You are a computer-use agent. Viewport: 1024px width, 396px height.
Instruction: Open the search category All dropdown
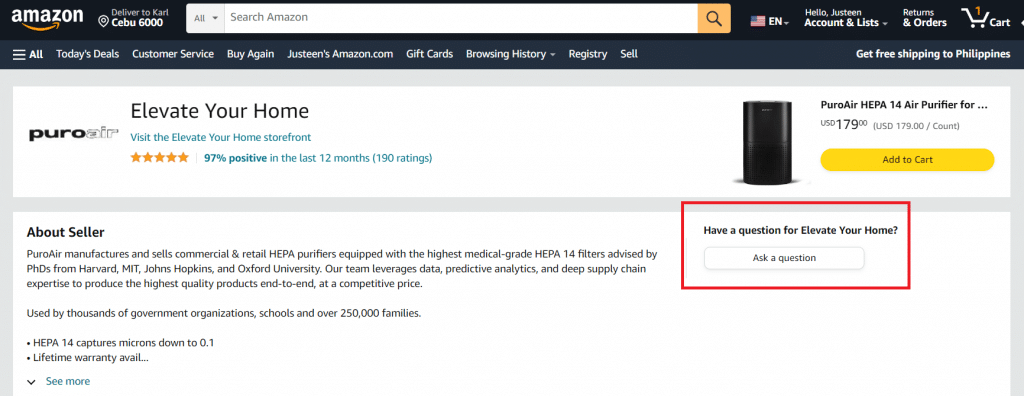pos(206,18)
